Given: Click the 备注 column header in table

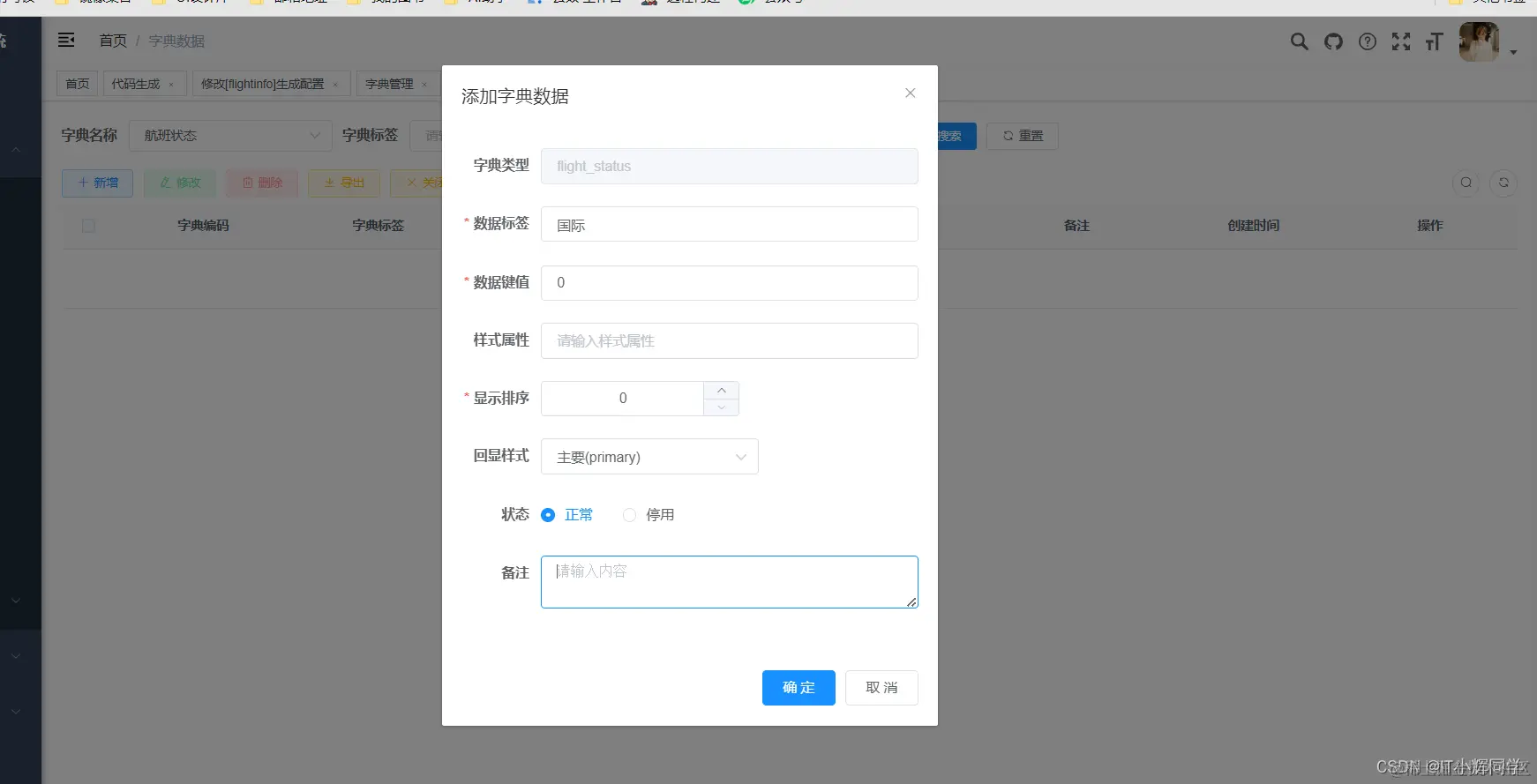Looking at the screenshot, I should pos(1076,226).
